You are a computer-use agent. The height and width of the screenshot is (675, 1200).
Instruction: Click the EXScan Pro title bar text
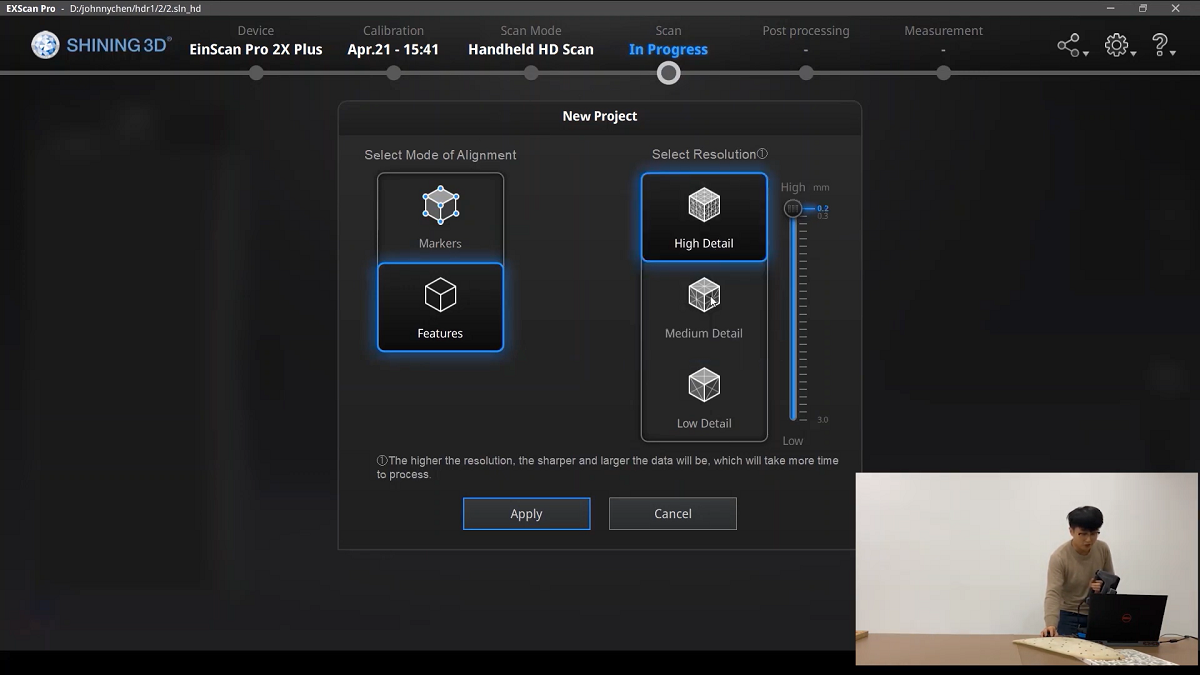pyautogui.click(x=33, y=8)
